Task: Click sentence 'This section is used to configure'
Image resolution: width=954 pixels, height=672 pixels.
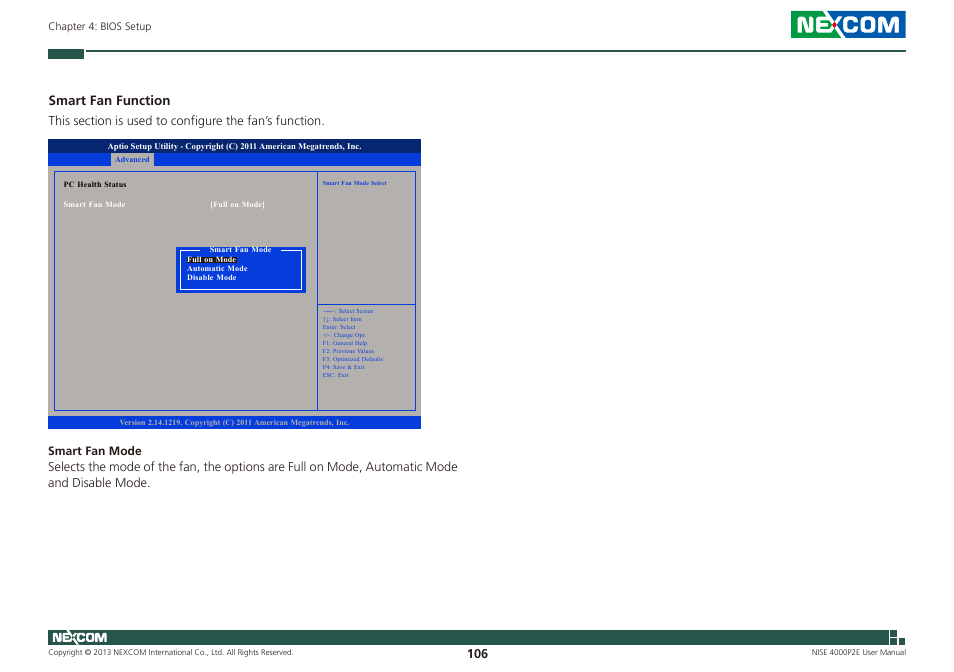Action: point(186,120)
